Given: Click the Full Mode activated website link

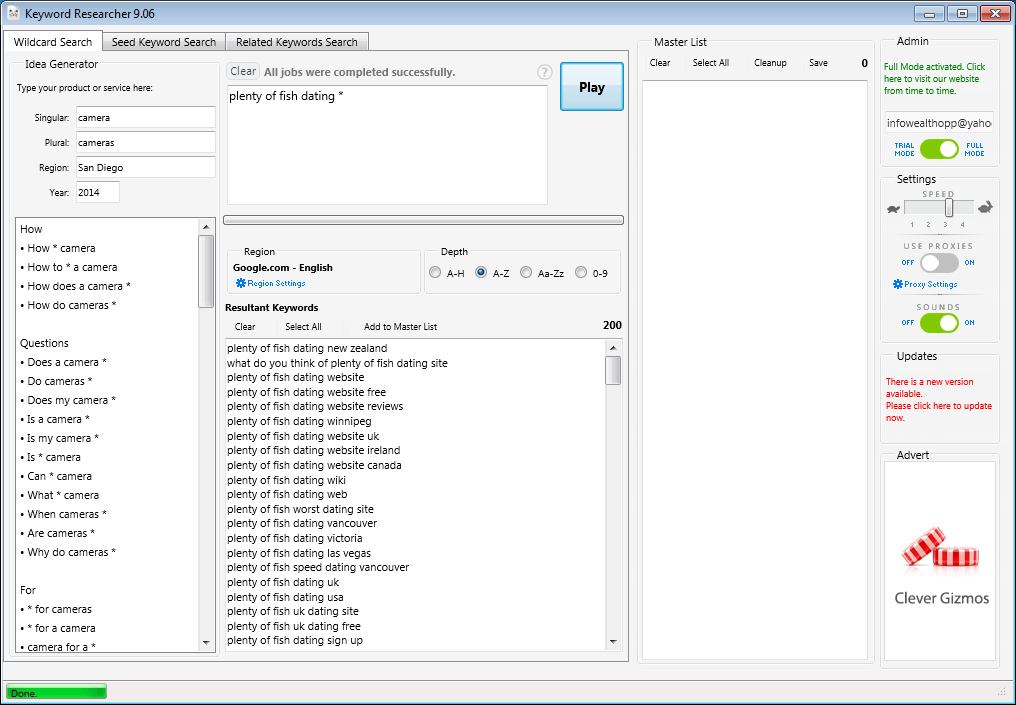Looking at the screenshot, I should coord(934,78).
